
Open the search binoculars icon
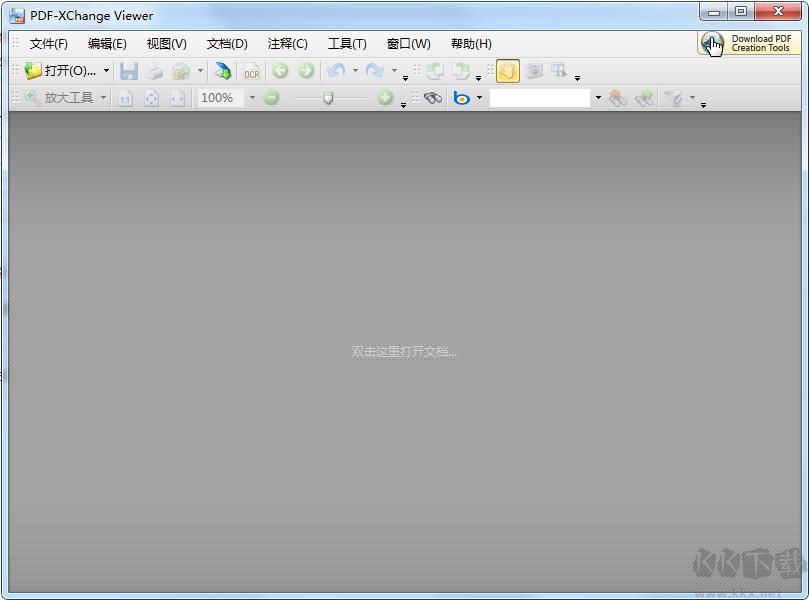[x=432, y=97]
